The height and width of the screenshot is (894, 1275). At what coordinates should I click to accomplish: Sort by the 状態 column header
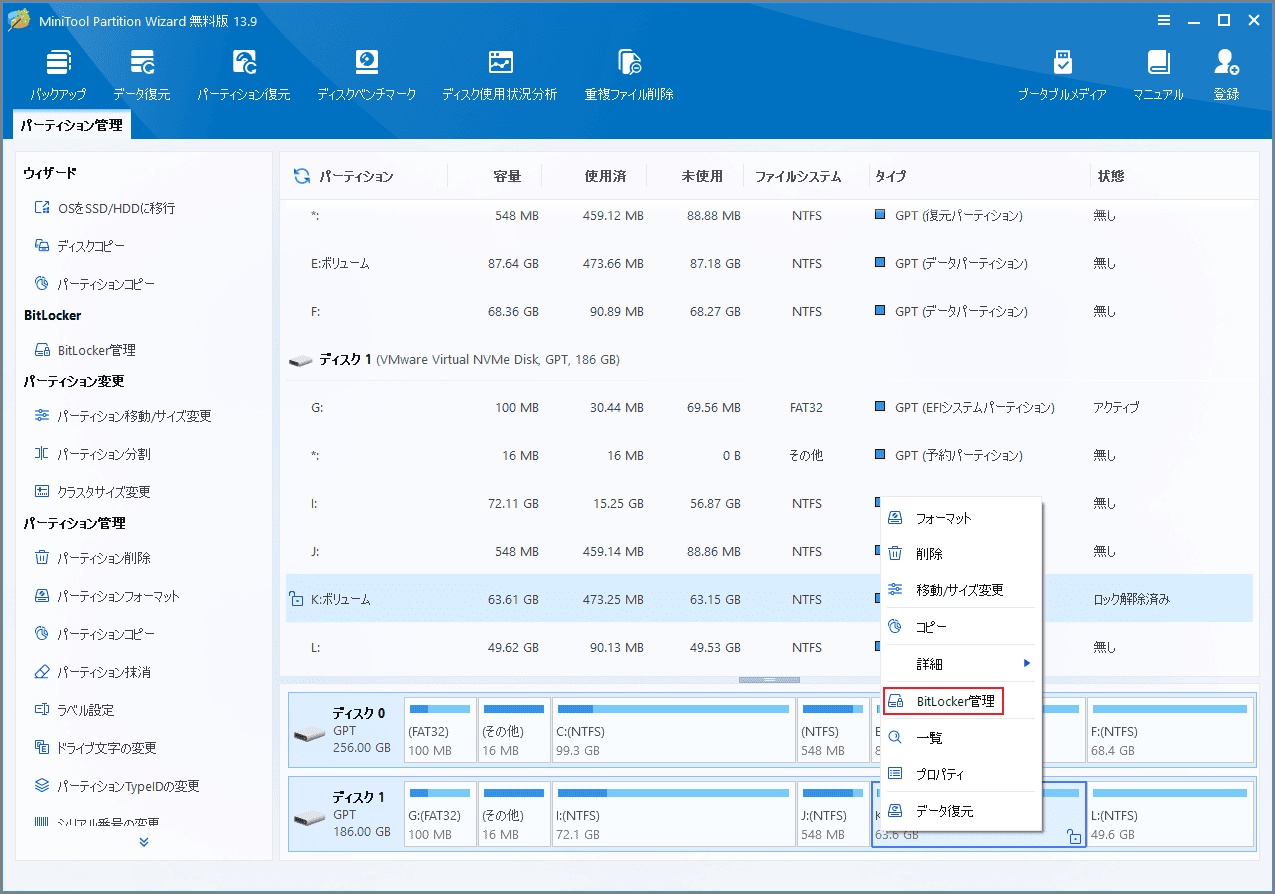[1111, 176]
